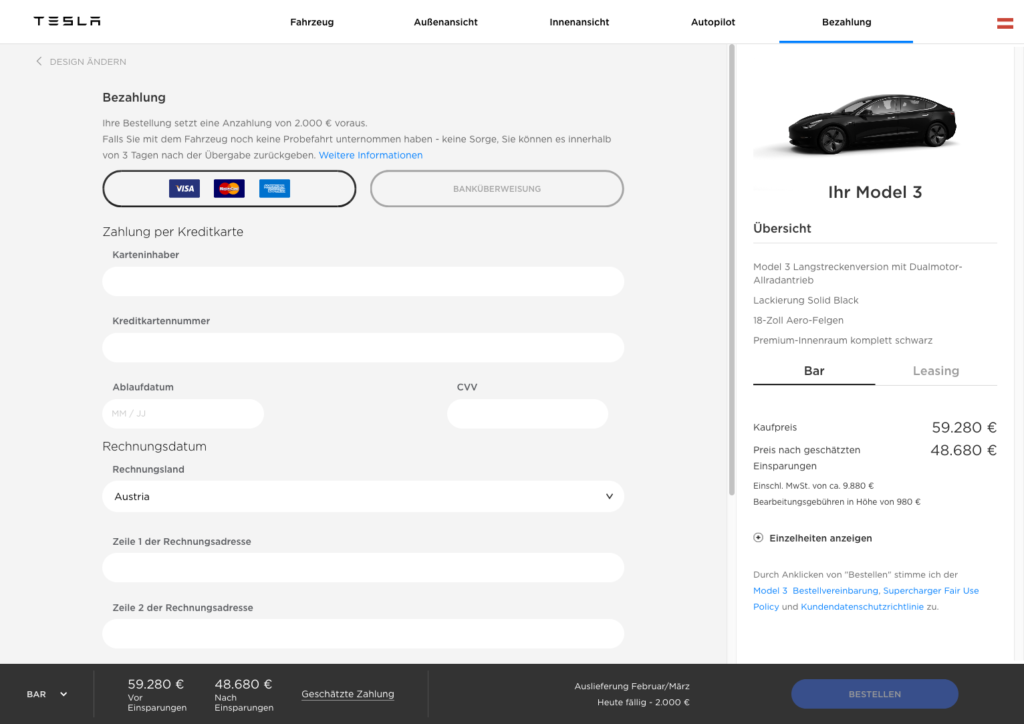Viewport: 1024px width, 724px height.
Task: Click the Visa card icon
Action: [x=184, y=189]
